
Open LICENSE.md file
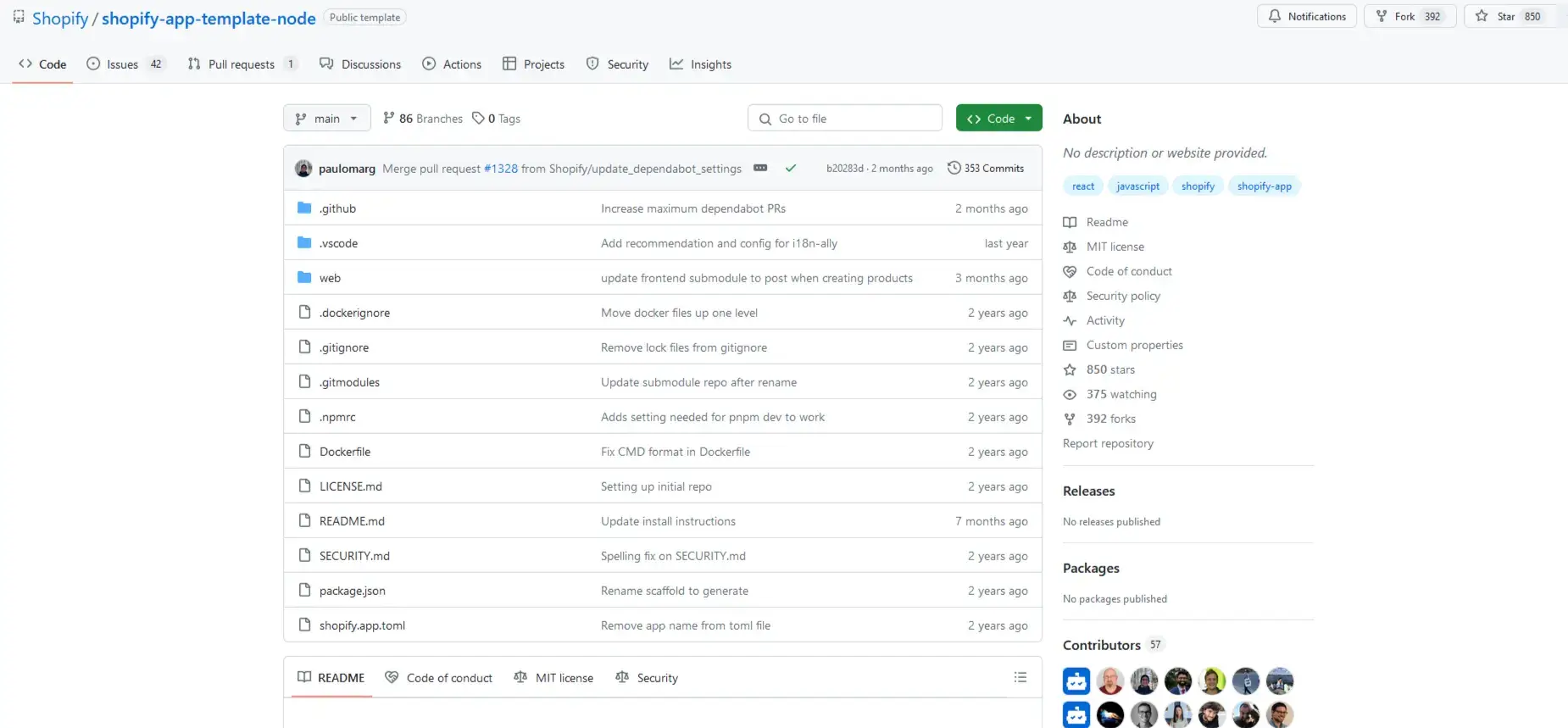click(x=350, y=486)
